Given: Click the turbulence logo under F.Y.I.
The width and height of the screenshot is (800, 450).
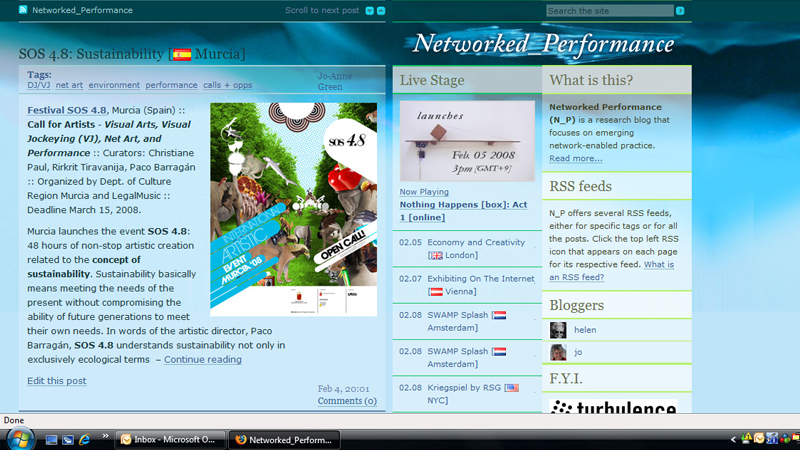Looking at the screenshot, I should point(613,406).
